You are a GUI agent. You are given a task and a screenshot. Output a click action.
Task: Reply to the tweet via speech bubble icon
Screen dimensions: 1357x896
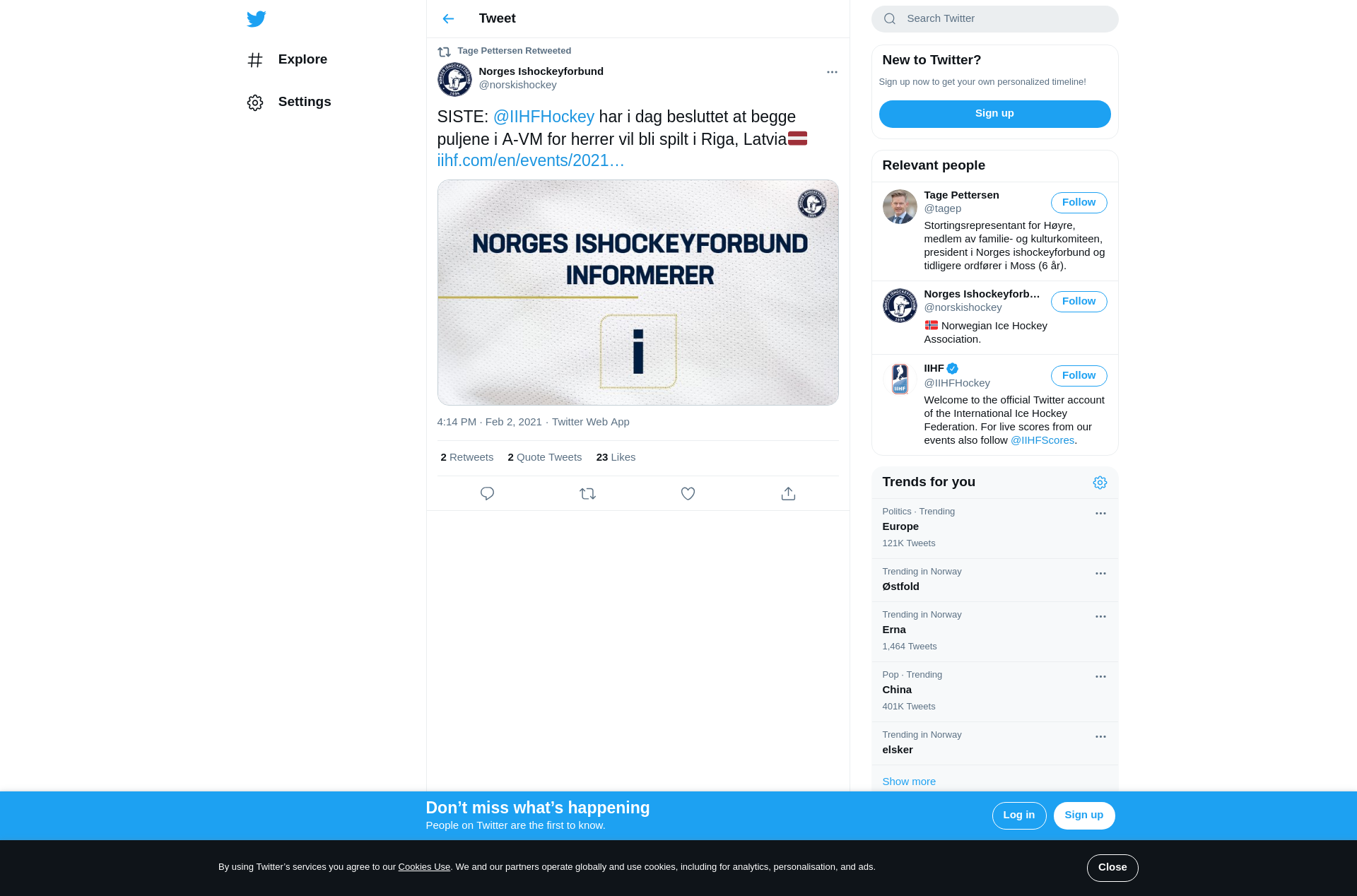coord(487,493)
